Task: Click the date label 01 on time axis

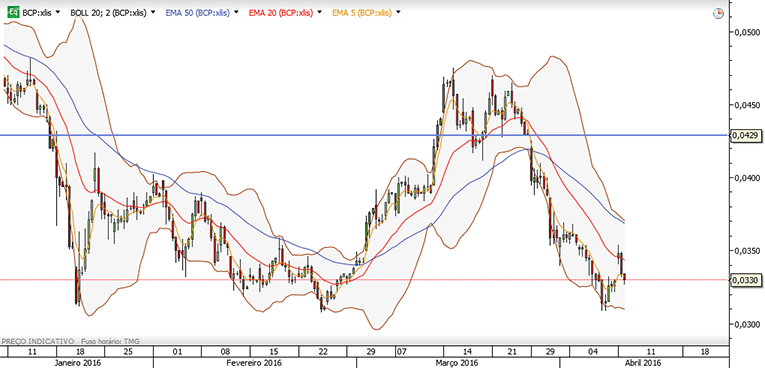Action: click(178, 351)
